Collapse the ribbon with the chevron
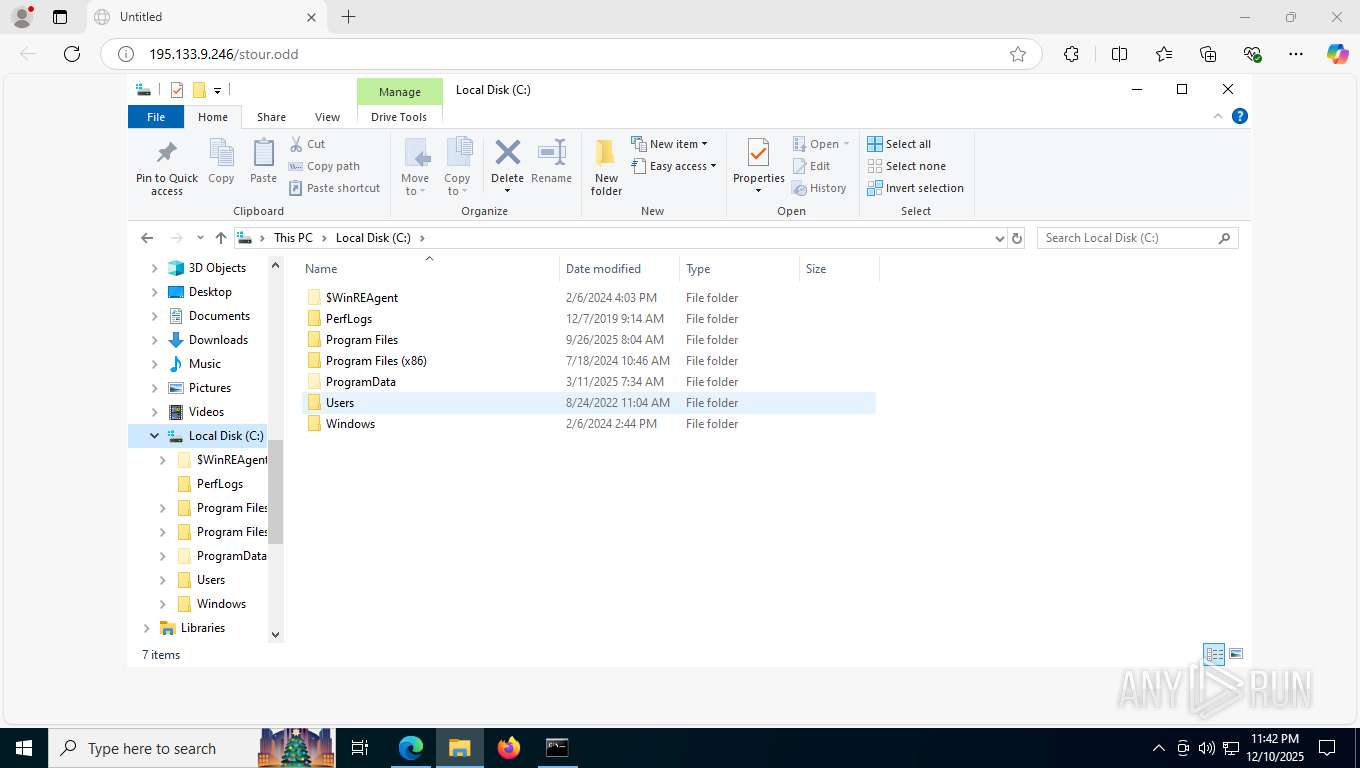 click(1218, 116)
